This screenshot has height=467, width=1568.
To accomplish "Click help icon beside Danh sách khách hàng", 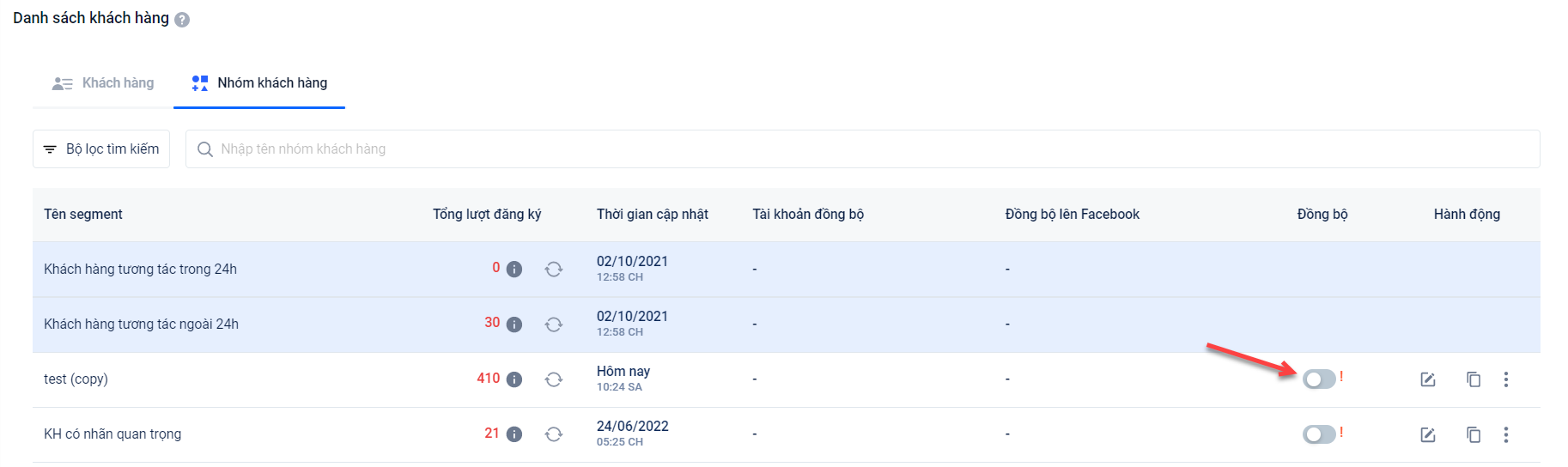I will point(182,20).
